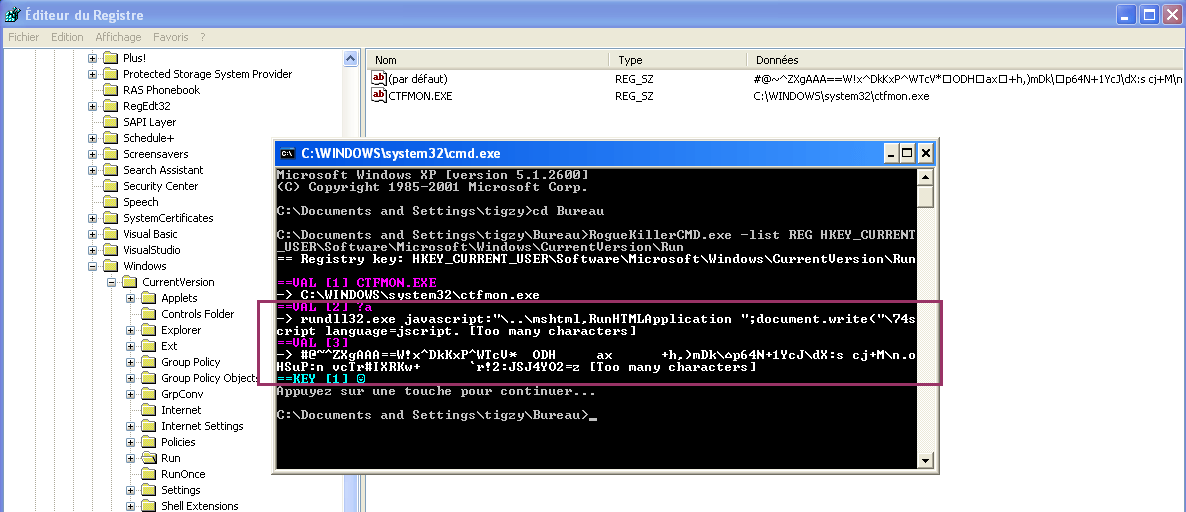Click the cmd.exe title bar icon
Screen dimensions: 1186x512
click(287, 153)
